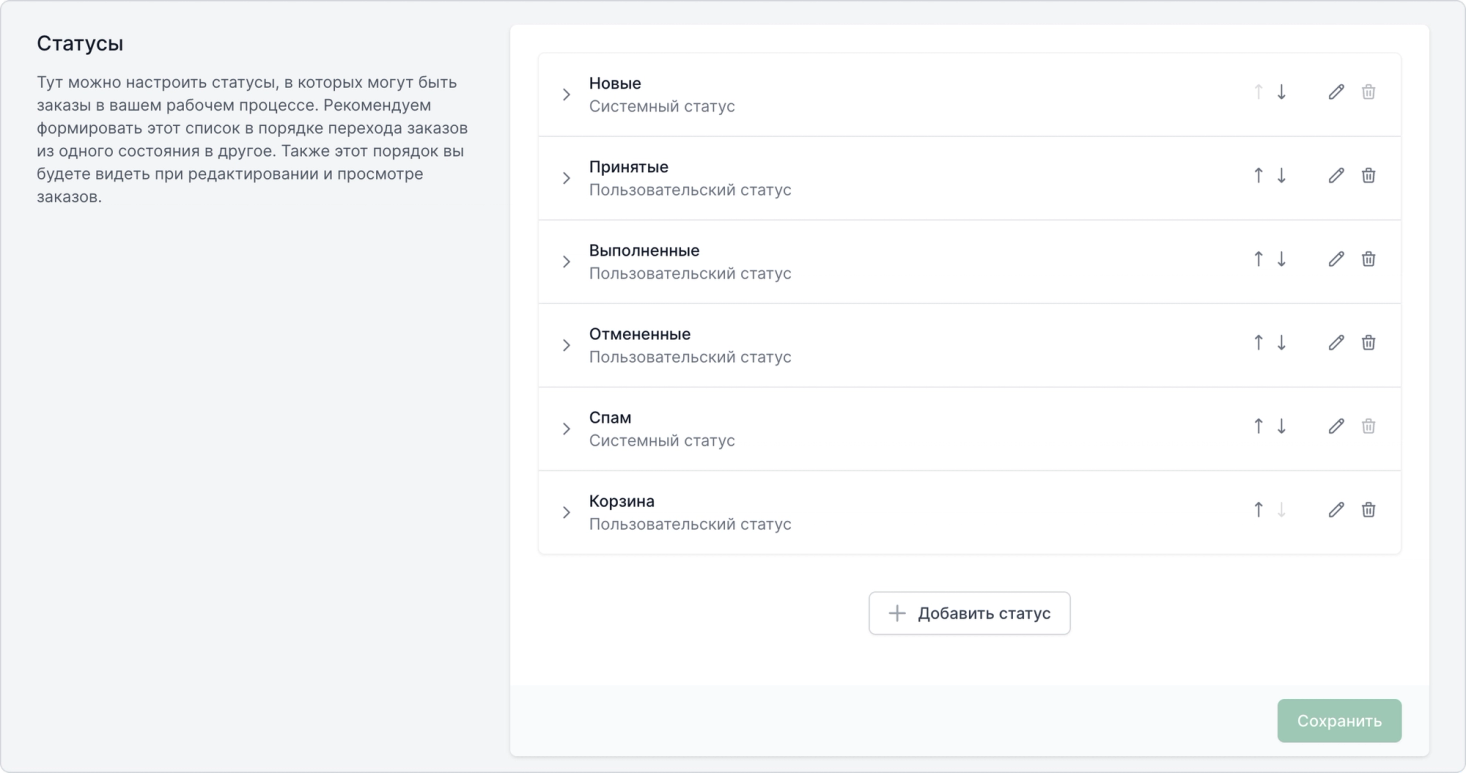Expand the Принятые status row
The width and height of the screenshot is (1466, 773).
[566, 178]
